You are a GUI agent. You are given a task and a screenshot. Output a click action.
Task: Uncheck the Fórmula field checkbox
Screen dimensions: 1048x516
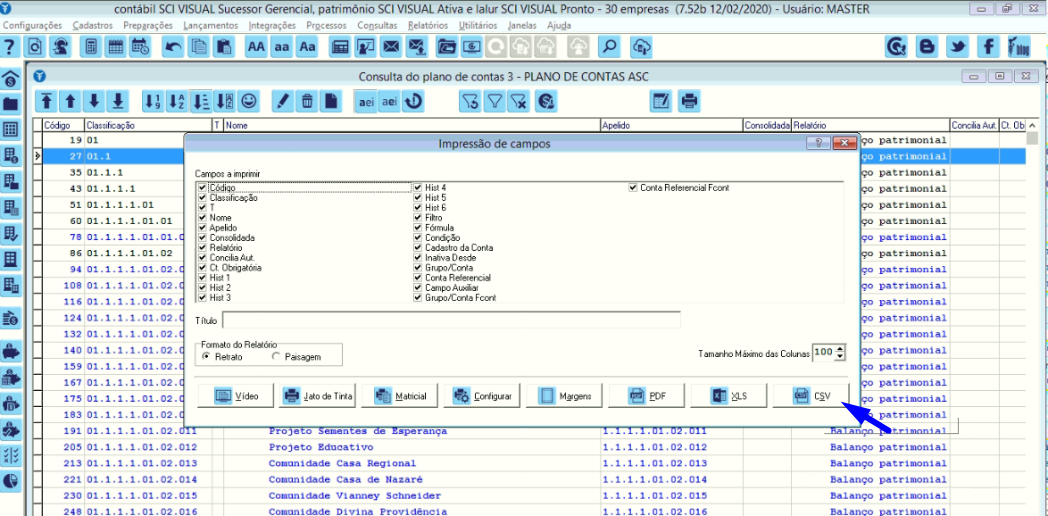[418, 228]
